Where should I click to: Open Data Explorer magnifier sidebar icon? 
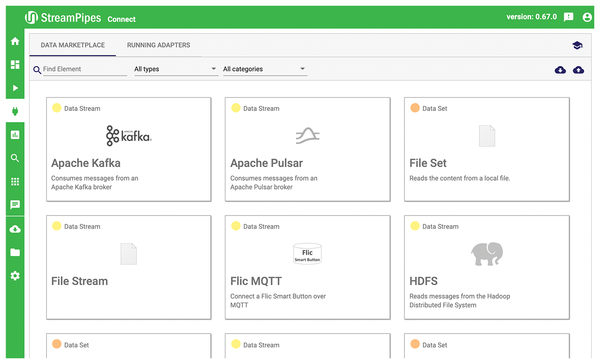coord(15,158)
